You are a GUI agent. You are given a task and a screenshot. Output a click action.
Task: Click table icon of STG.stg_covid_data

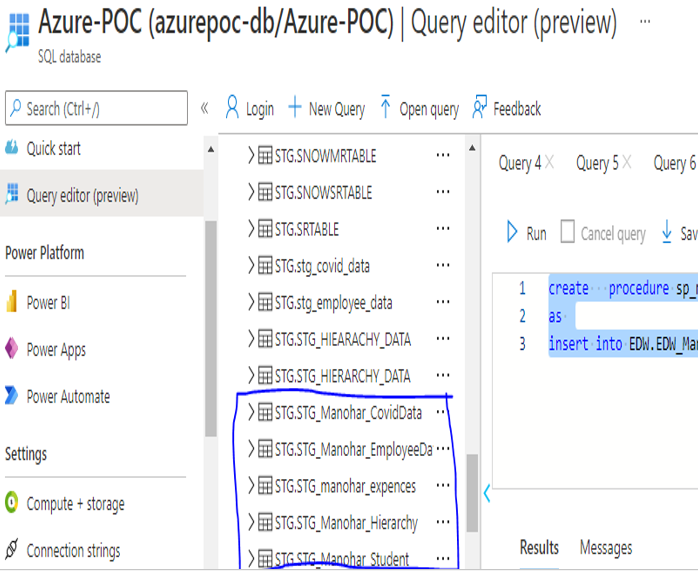tap(265, 266)
